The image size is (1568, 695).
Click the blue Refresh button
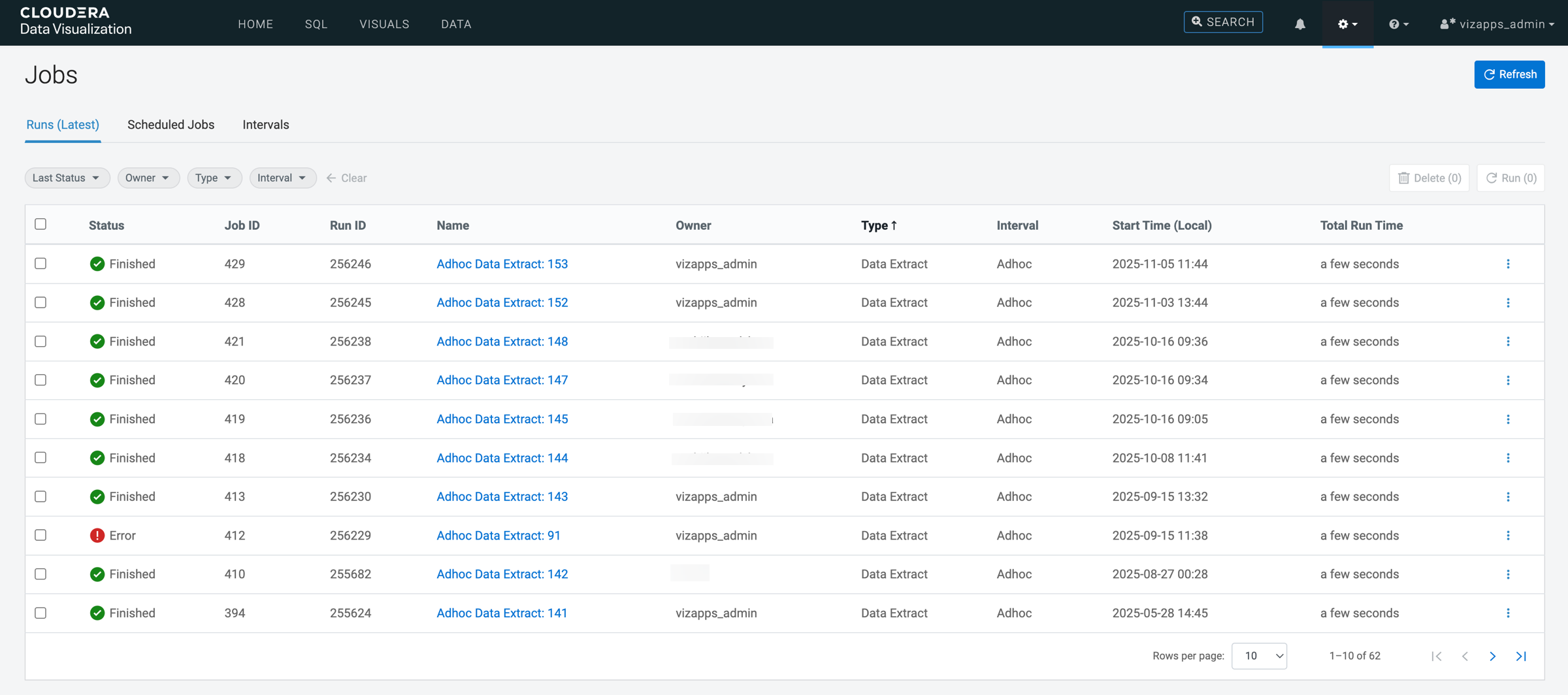1509,74
